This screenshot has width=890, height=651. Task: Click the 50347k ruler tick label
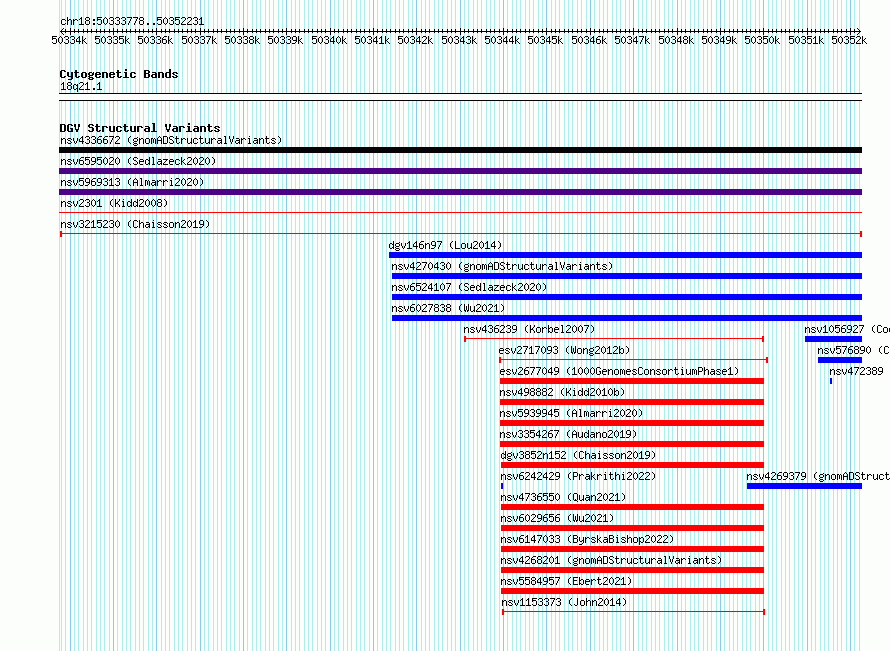pyautogui.click(x=632, y=40)
